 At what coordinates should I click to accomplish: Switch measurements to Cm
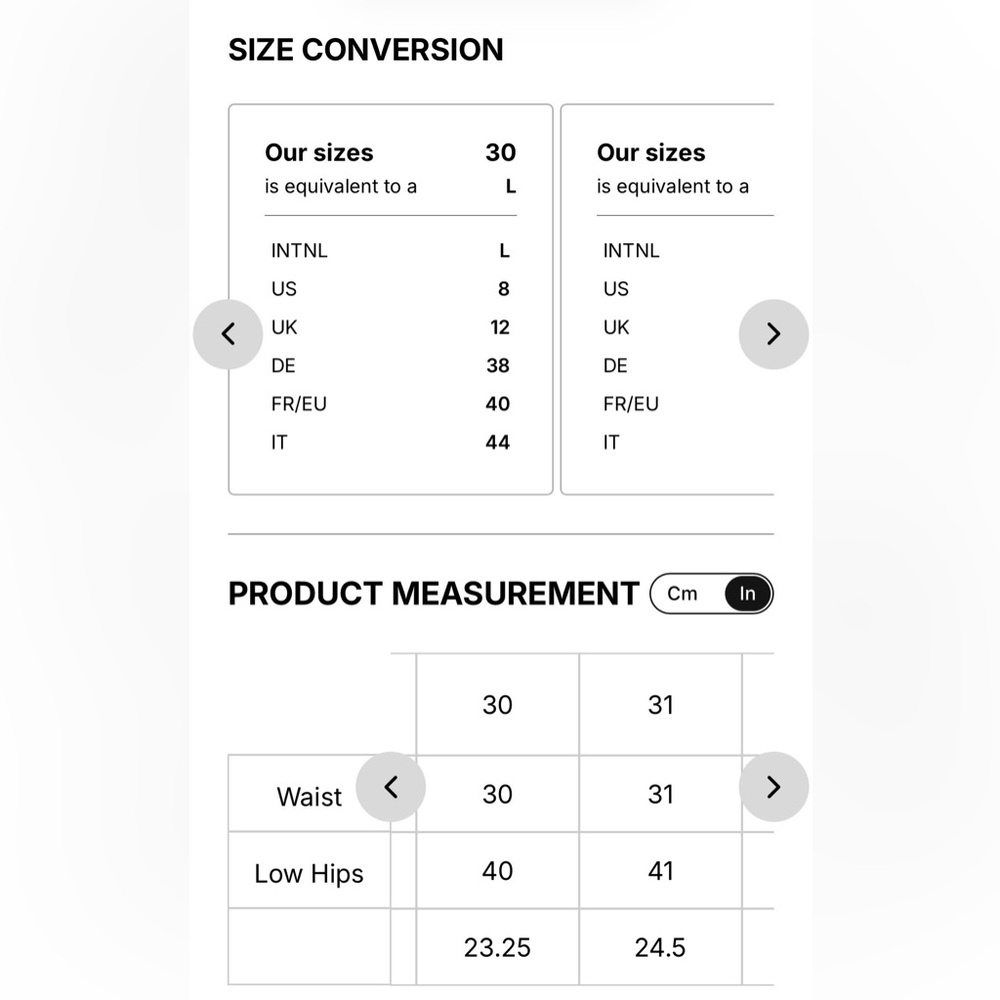[682, 594]
